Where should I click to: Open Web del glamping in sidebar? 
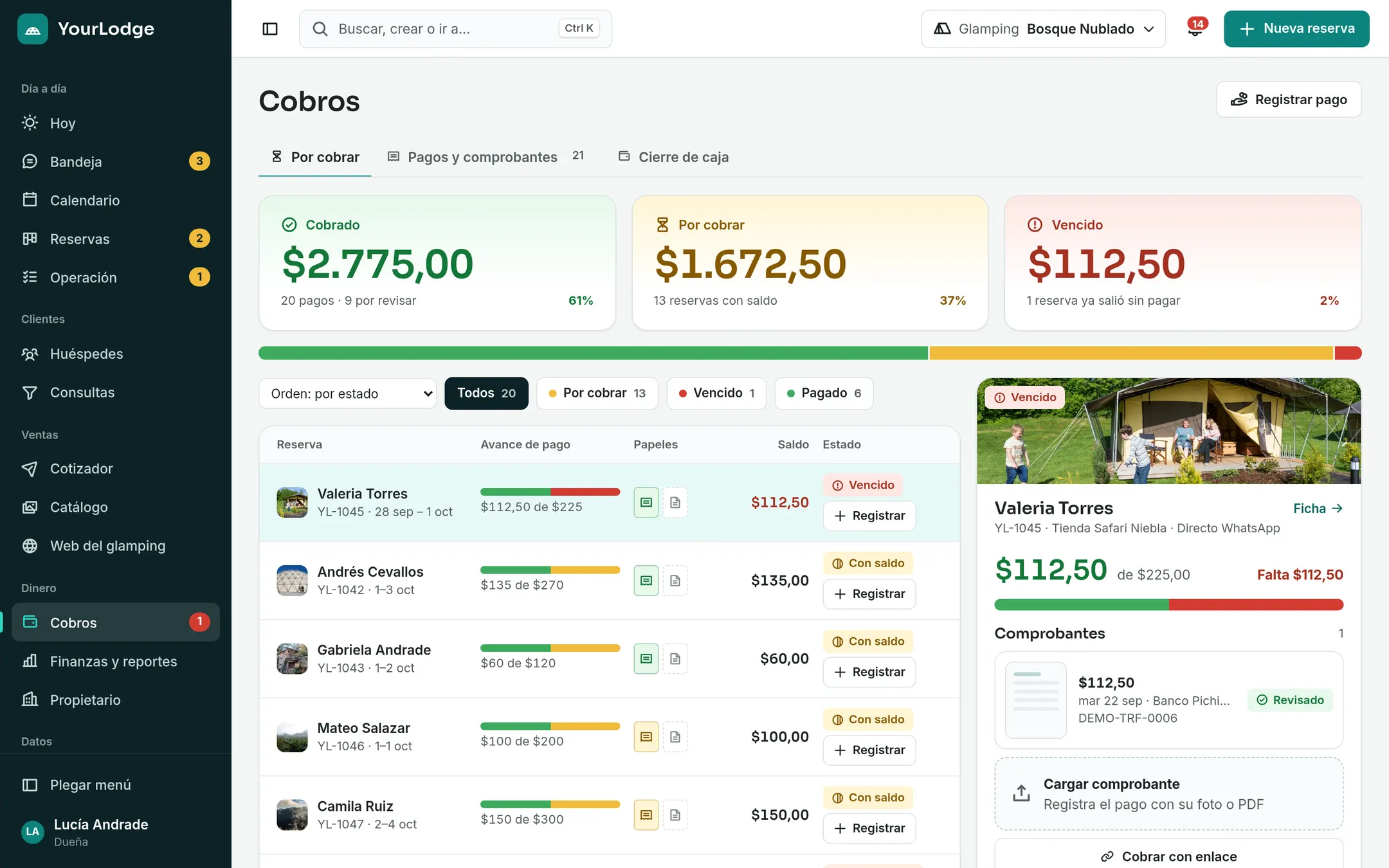[116, 546]
